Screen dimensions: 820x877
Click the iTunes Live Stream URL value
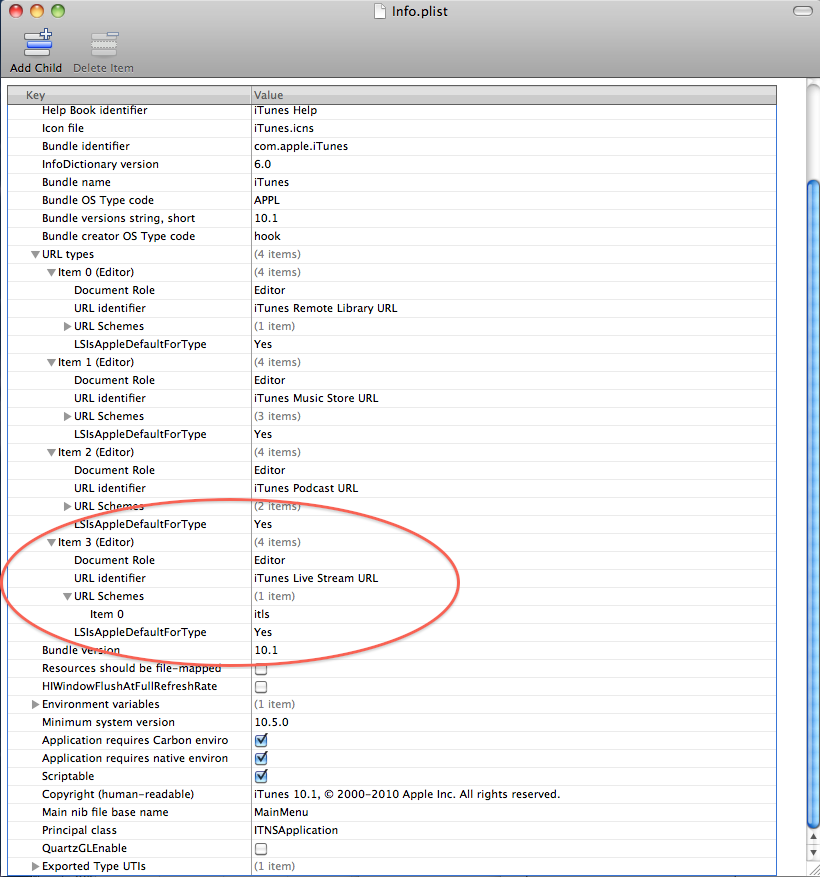tap(316, 578)
